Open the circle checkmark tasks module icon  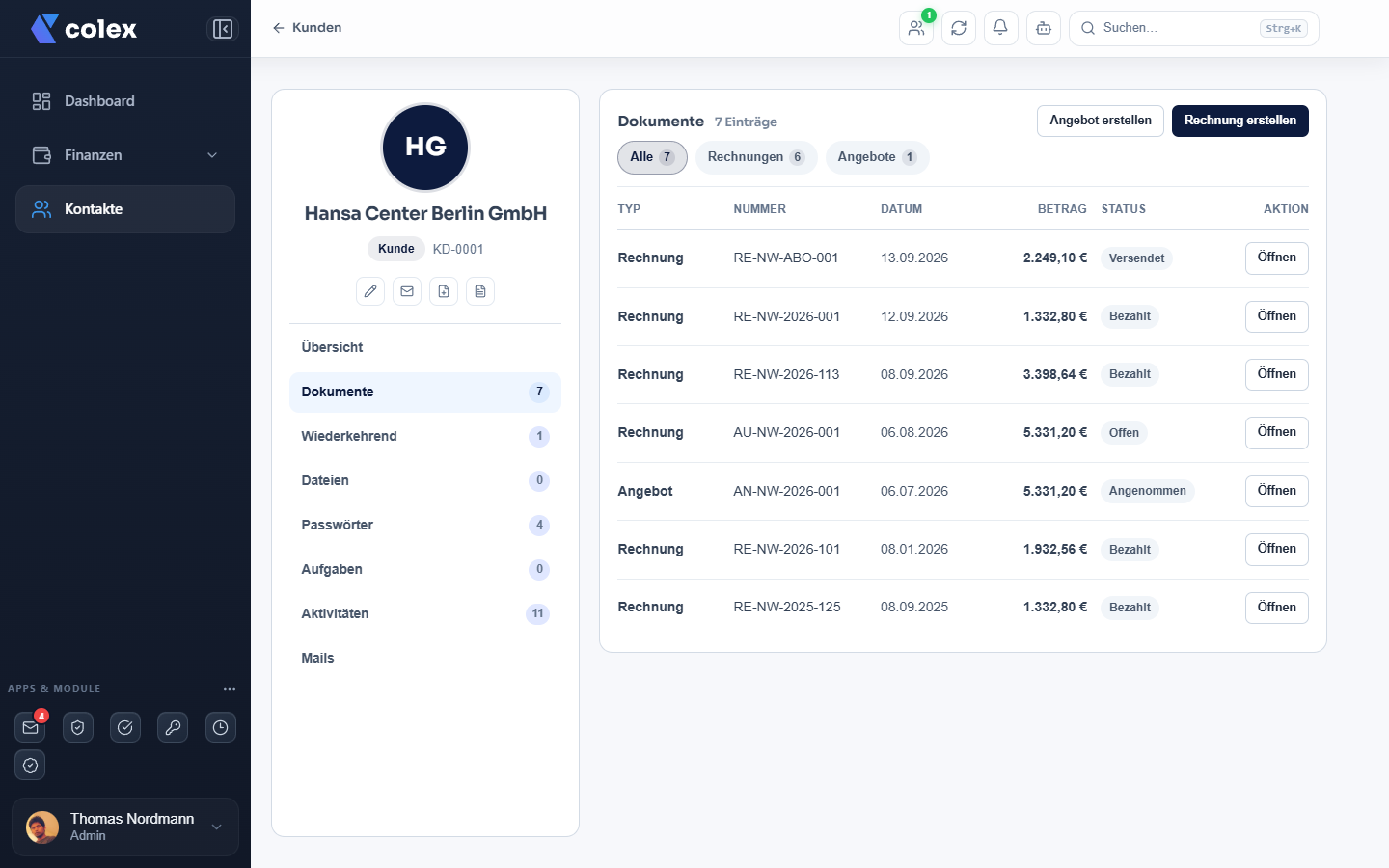pyautogui.click(x=125, y=727)
